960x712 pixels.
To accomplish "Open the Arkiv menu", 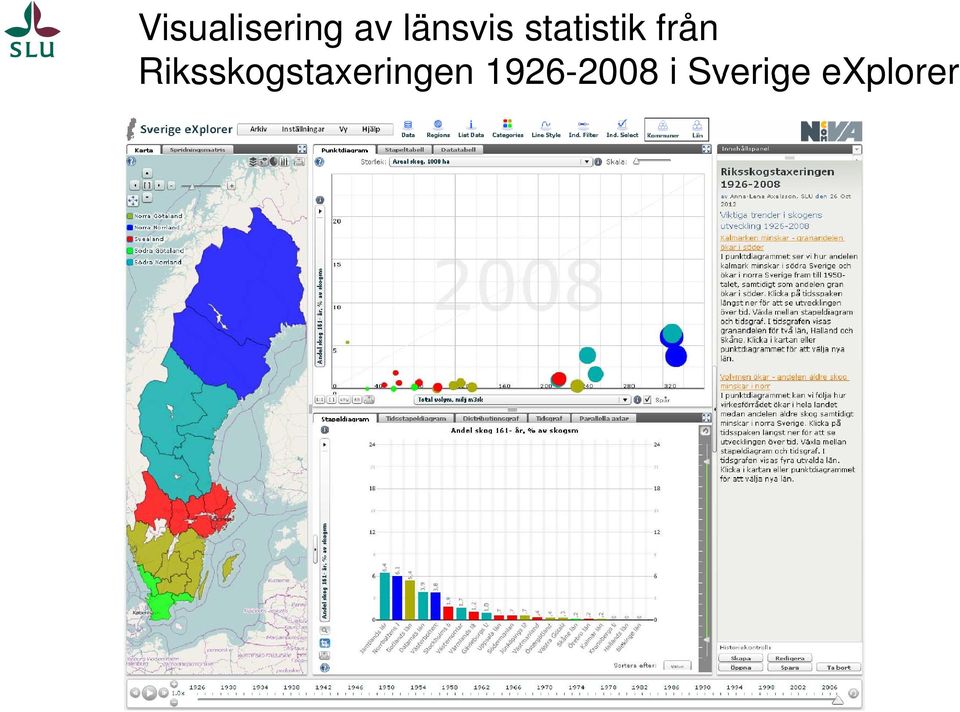I will click(x=258, y=129).
